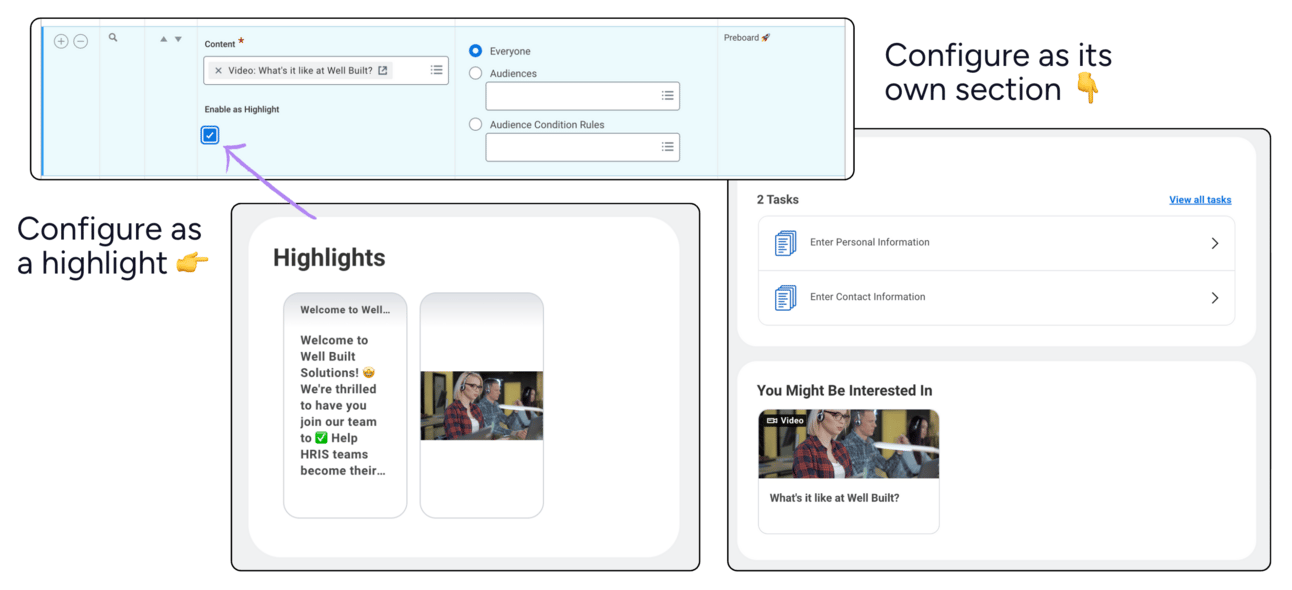
Task: Click the What's it like at Well Built? title
Action: coord(834,498)
